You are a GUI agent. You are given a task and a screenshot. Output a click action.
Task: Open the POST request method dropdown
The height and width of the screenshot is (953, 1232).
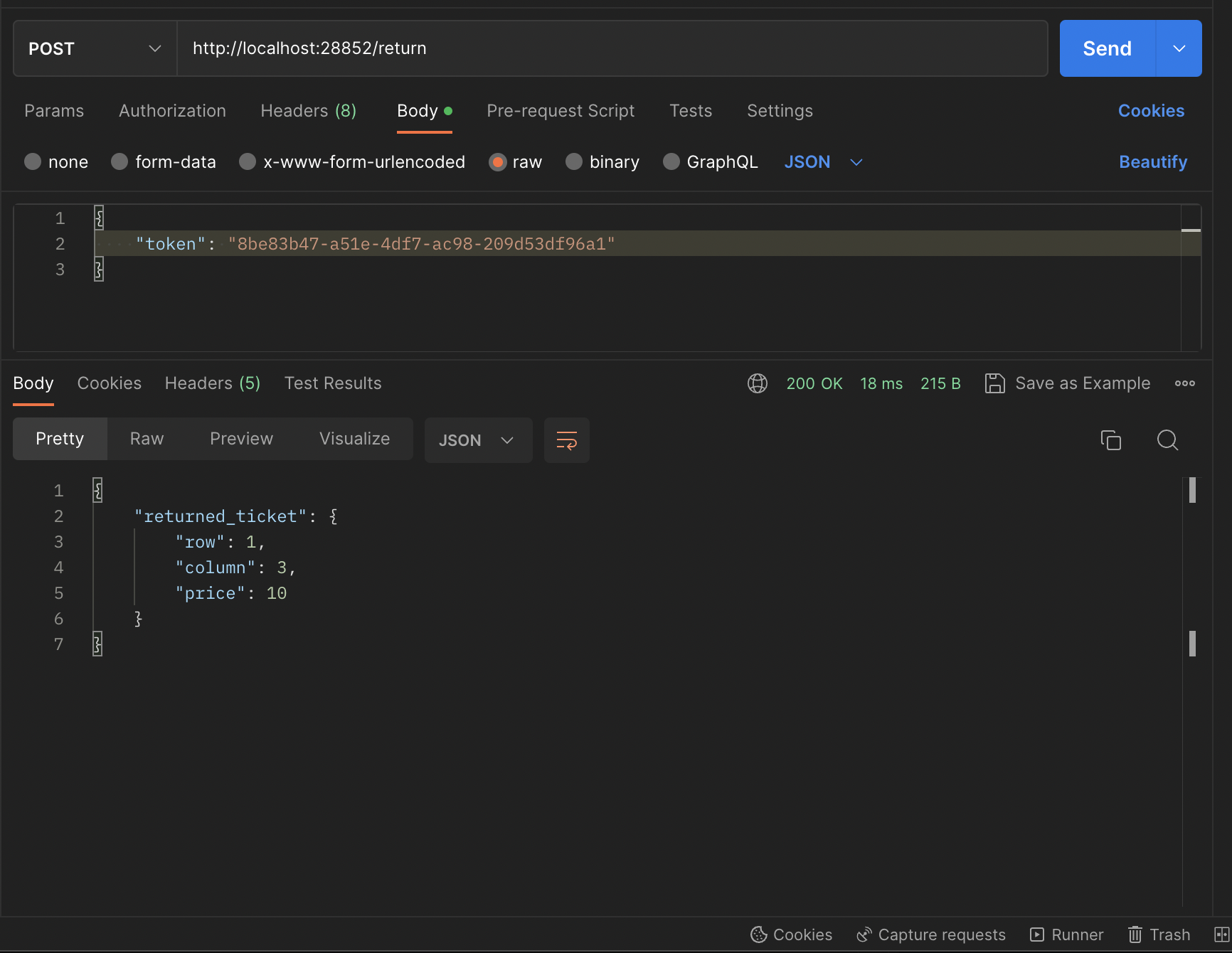tap(93, 48)
